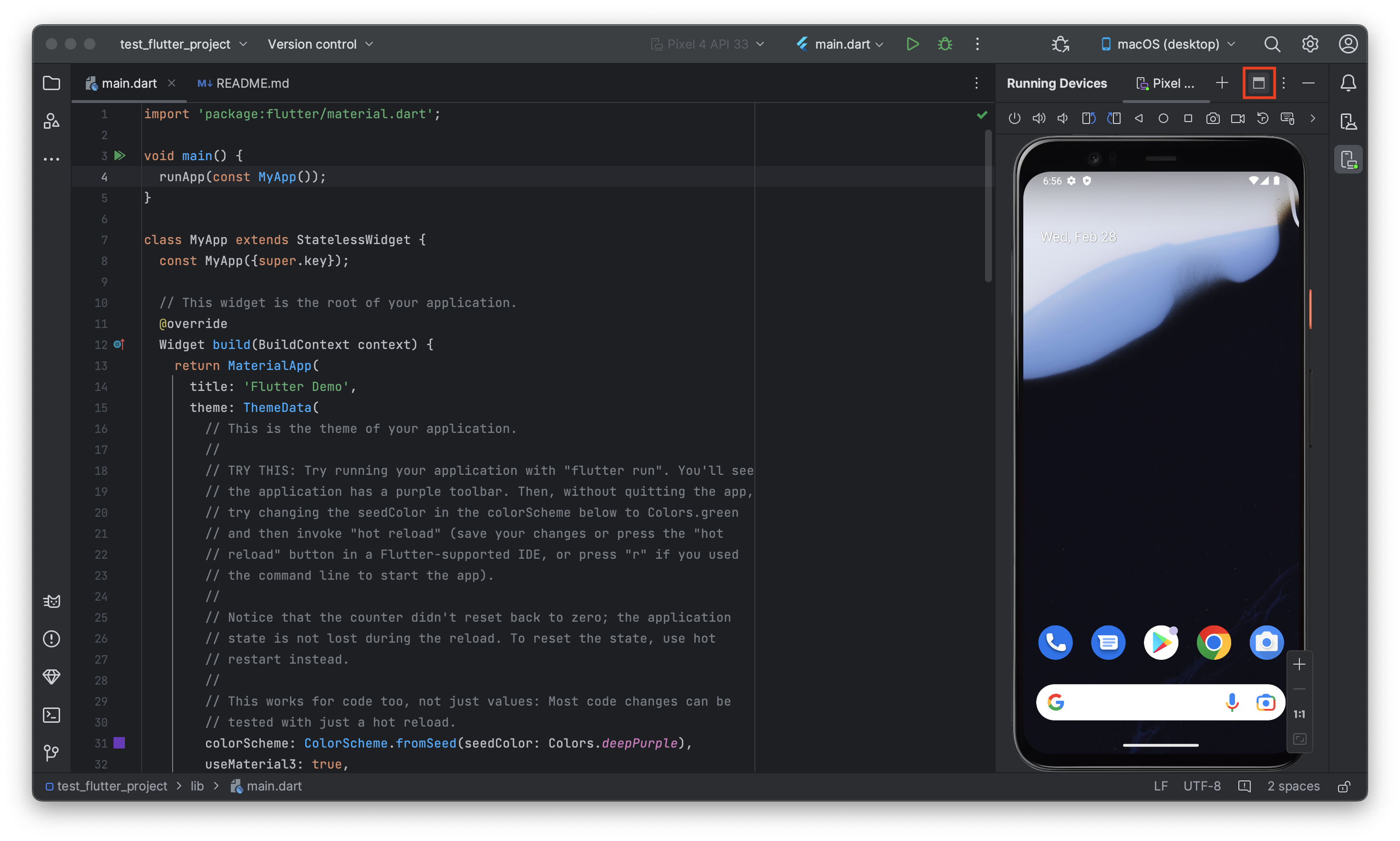This screenshot has height=841, width=1400.
Task: Open the Terminal tool window
Action: pos(51,715)
